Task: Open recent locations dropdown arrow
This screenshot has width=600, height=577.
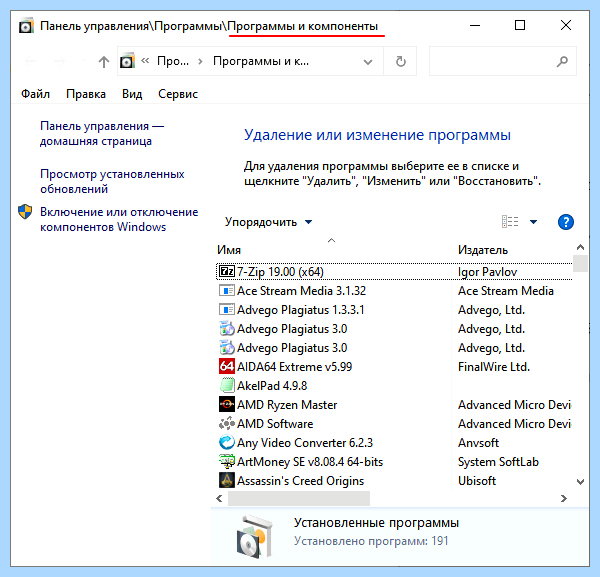Action: point(83,61)
